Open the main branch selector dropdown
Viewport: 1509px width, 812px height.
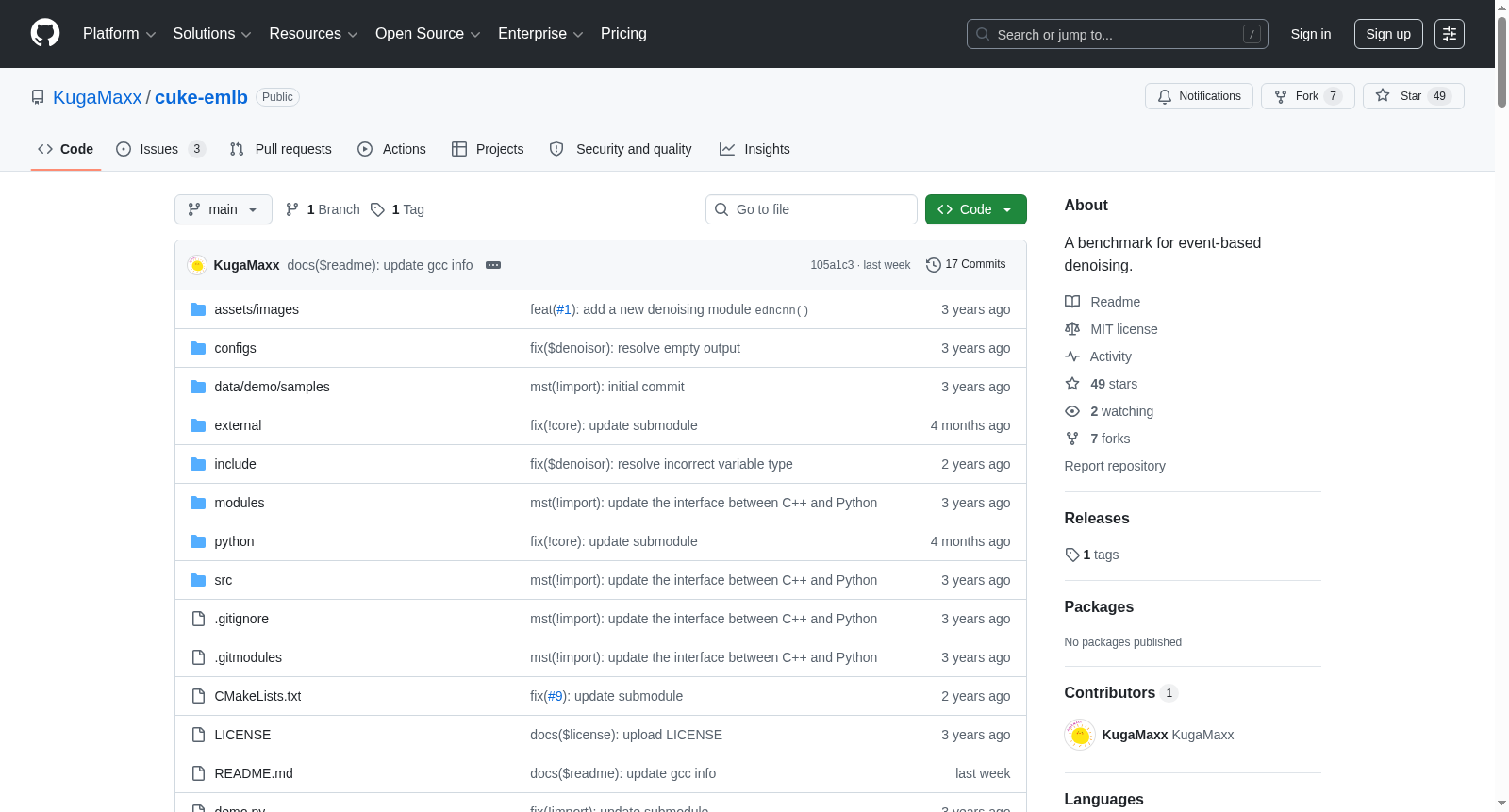(x=224, y=209)
